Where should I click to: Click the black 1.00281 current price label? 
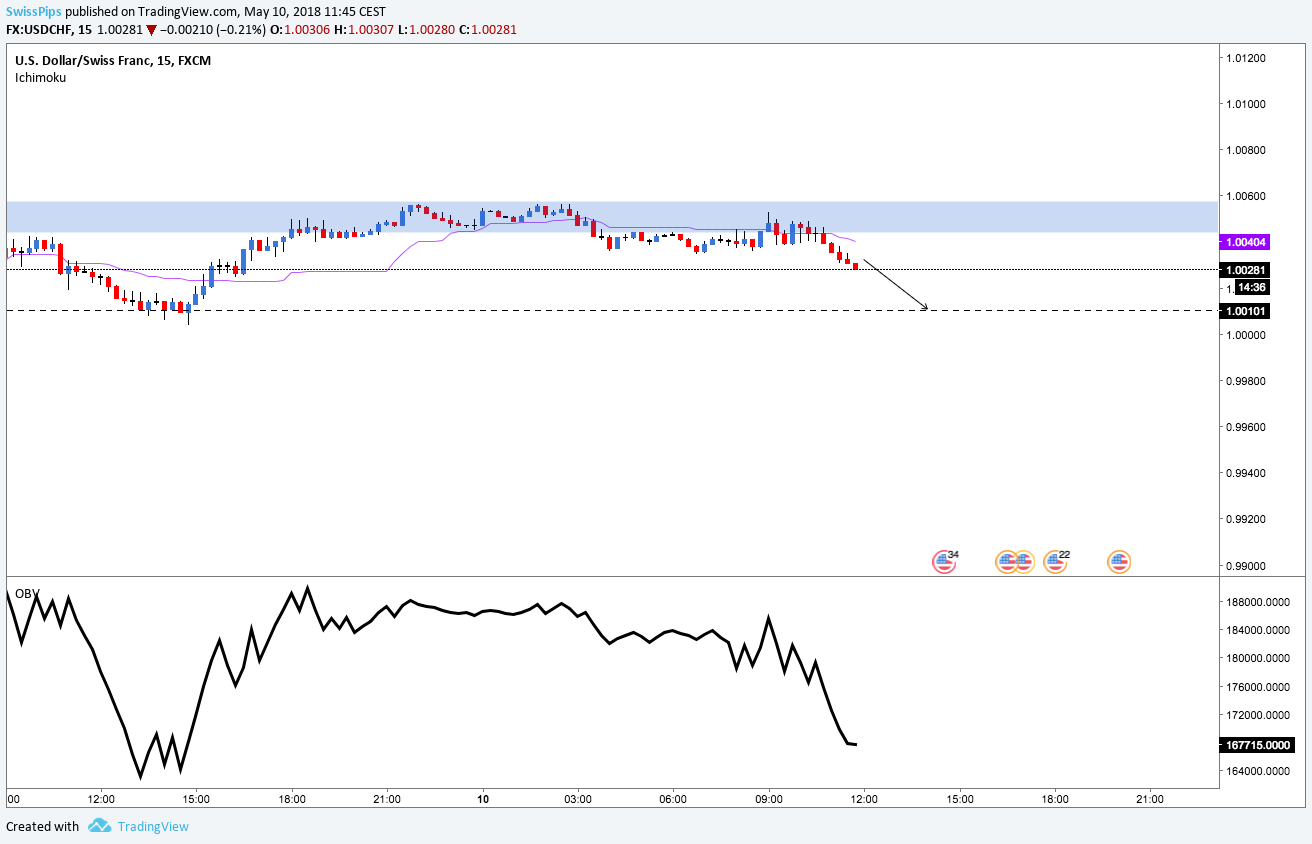click(1246, 270)
